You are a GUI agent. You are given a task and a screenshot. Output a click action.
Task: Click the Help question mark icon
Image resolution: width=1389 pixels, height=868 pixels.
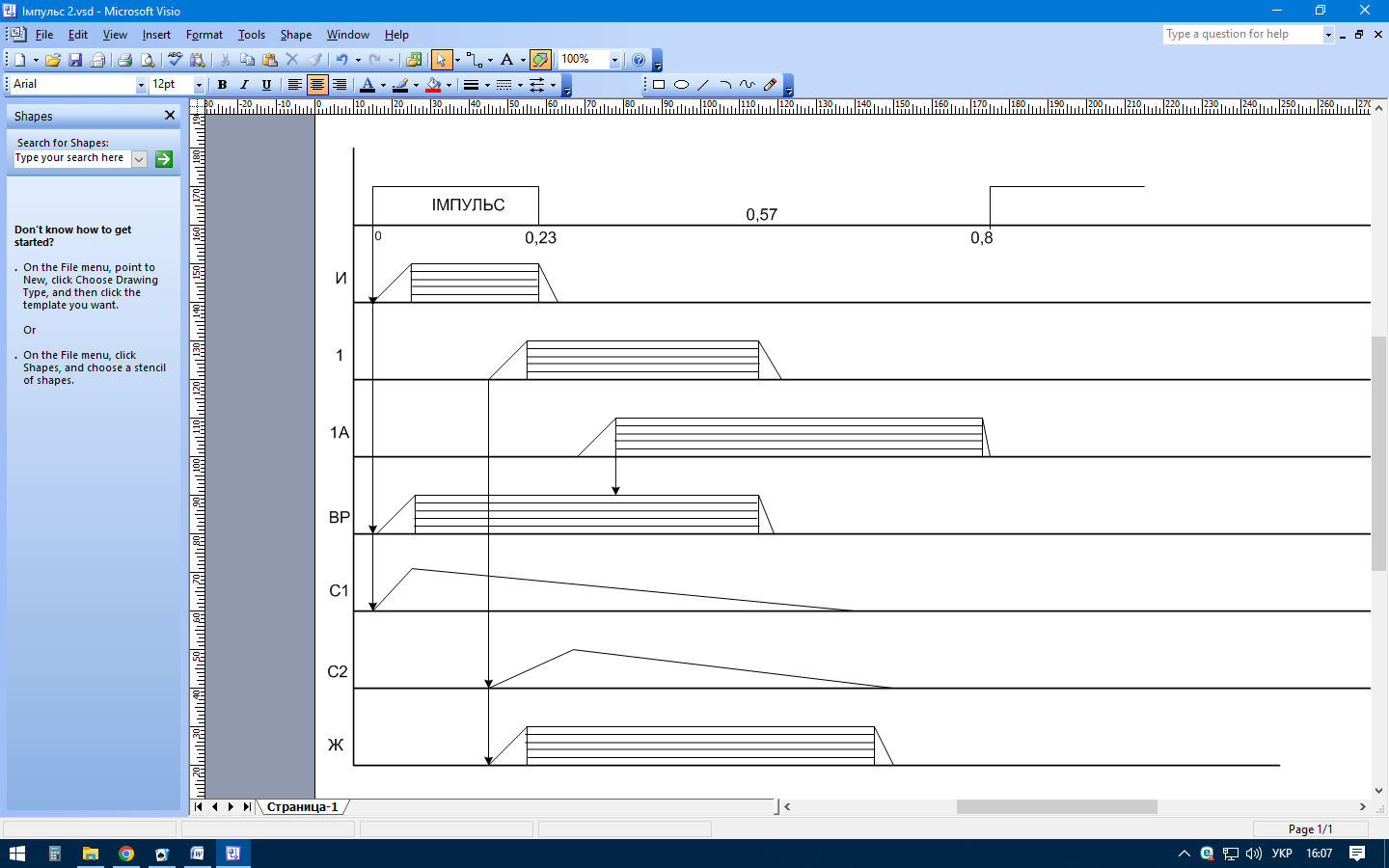click(639, 60)
